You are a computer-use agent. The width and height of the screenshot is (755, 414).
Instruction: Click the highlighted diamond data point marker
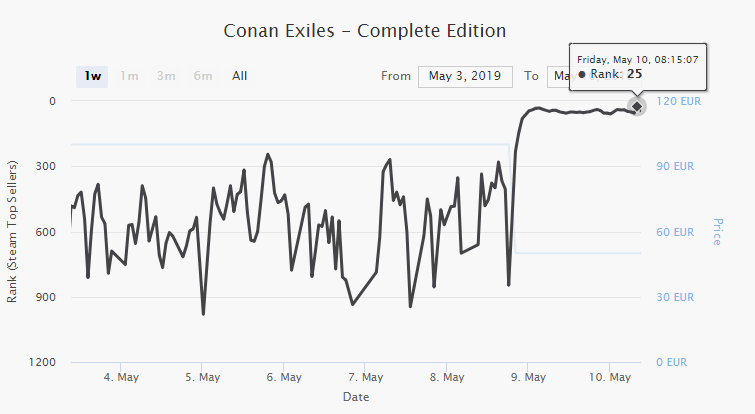(x=636, y=106)
